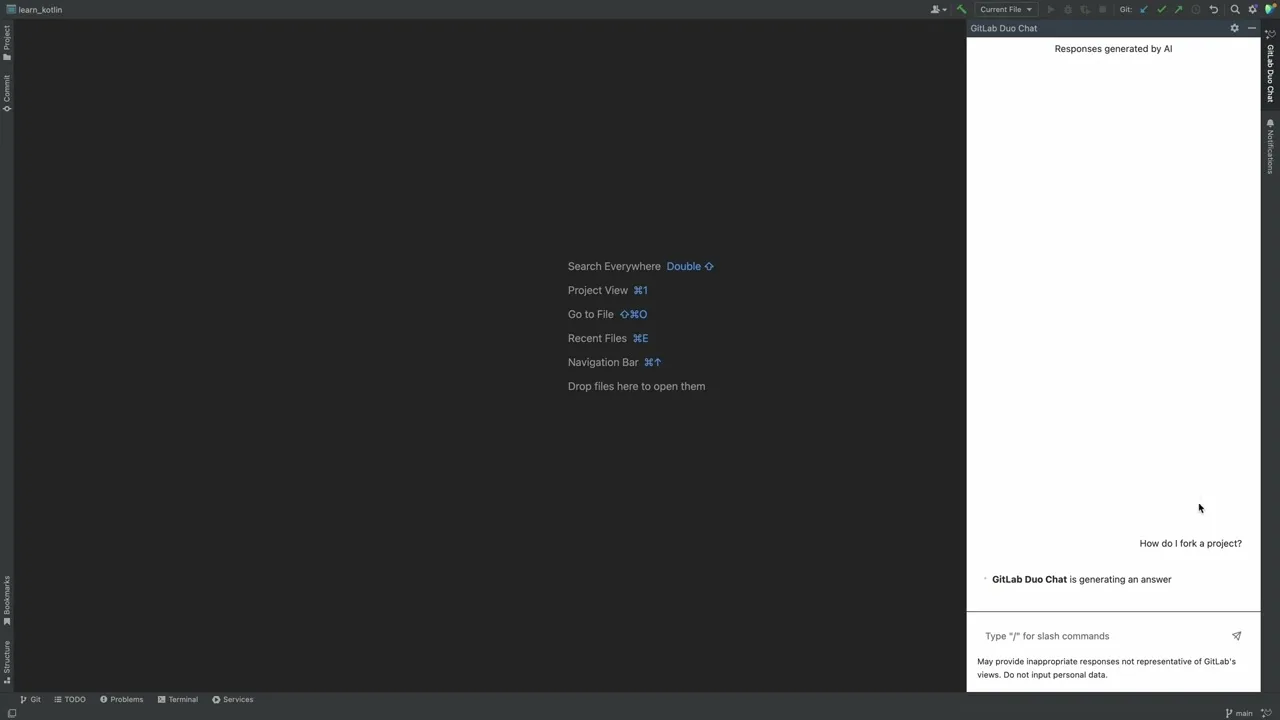Click the Build Project hammer icon
Image resolution: width=1280 pixels, height=720 pixels.
coord(961,9)
